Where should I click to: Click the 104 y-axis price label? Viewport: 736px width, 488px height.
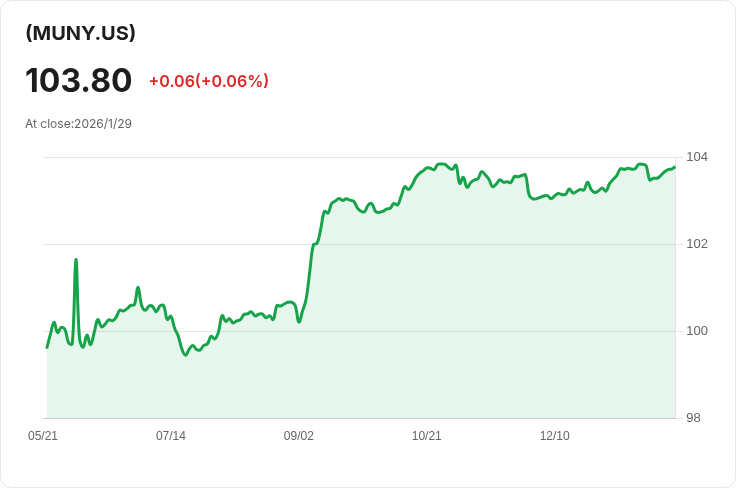point(697,157)
